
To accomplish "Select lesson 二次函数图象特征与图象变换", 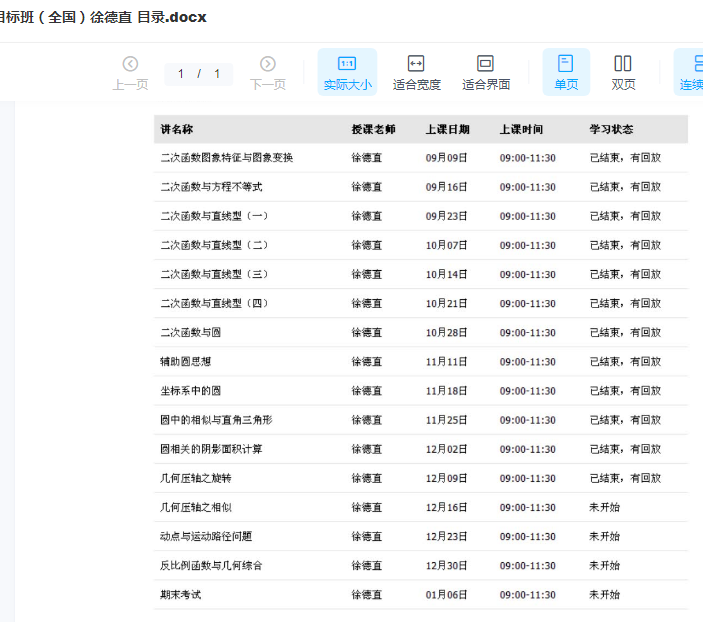I will [x=226, y=158].
